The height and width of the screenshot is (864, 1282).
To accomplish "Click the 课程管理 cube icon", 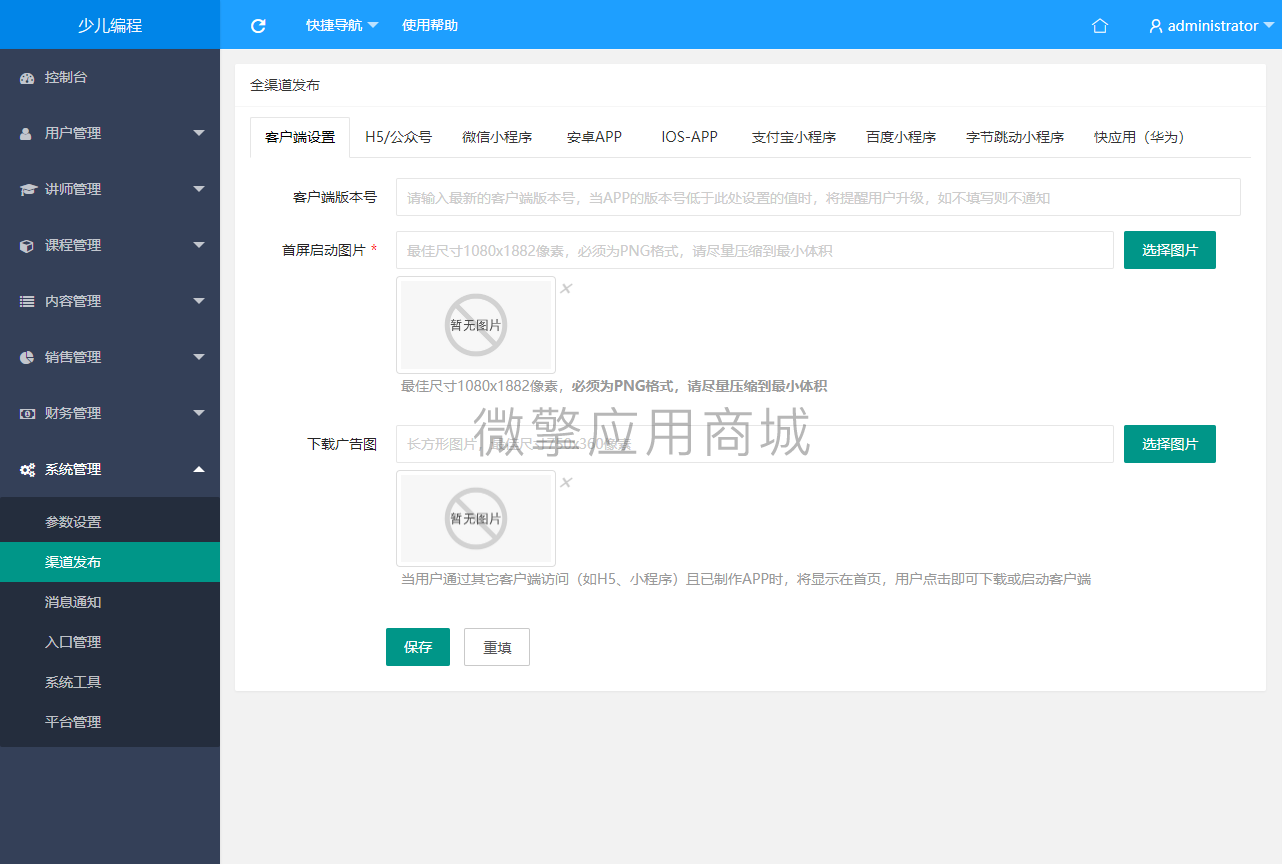I will pyautogui.click(x=27, y=245).
